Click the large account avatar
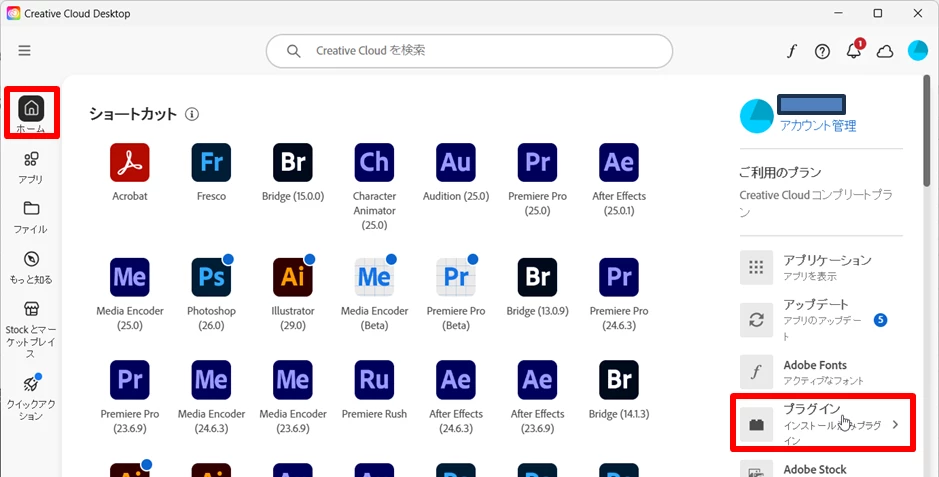The image size is (939, 477). point(756,116)
